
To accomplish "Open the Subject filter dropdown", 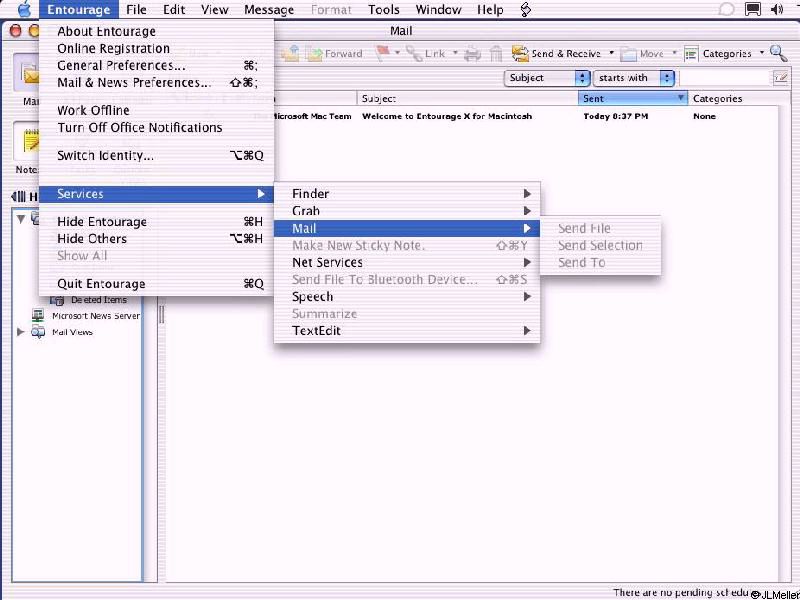I will (547, 78).
